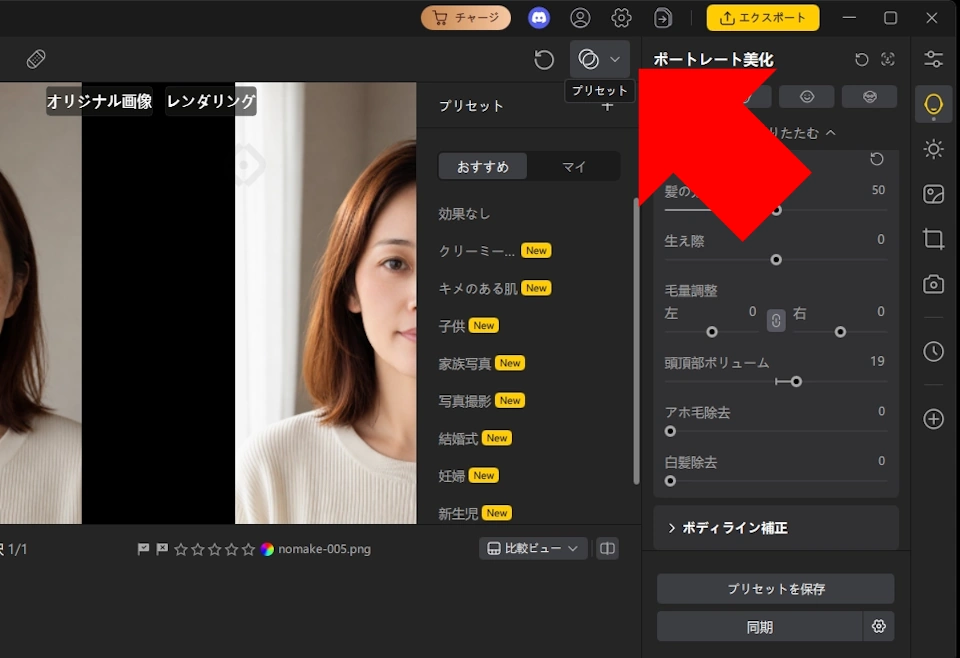The image size is (960, 658).
Task: Open settings gear in title bar
Action: click(621, 18)
